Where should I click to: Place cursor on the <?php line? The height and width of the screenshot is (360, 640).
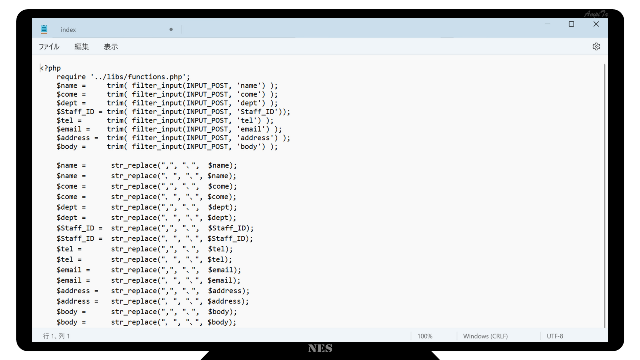[x=50, y=68]
